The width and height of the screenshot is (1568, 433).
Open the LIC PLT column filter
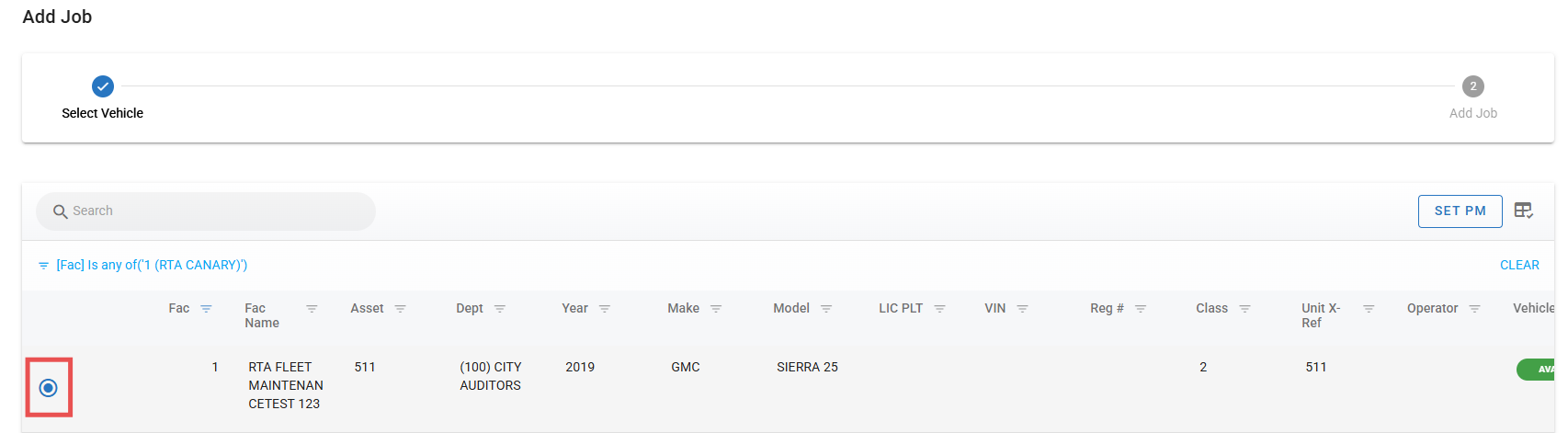[939, 309]
